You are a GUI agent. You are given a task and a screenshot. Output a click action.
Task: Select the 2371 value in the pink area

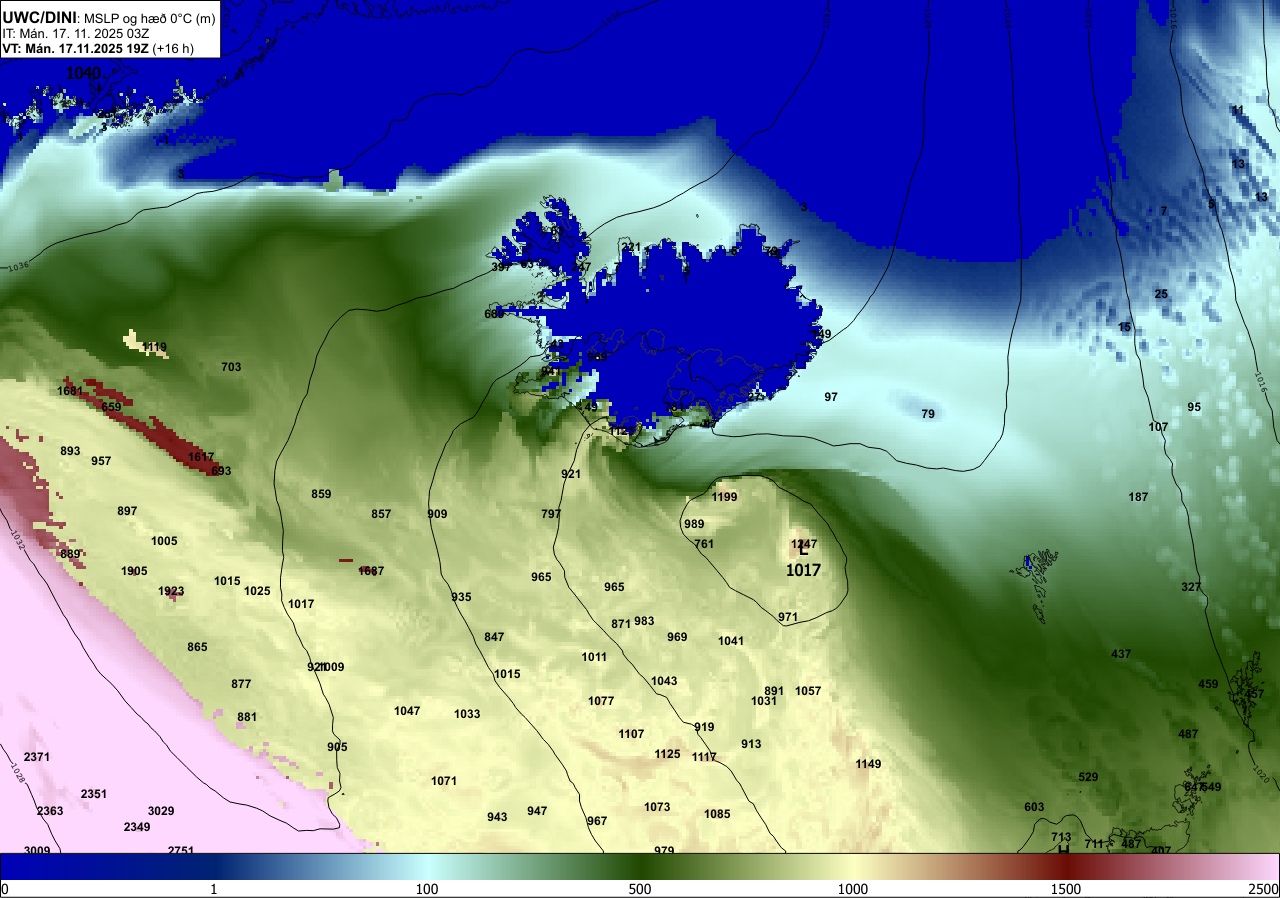[36, 757]
